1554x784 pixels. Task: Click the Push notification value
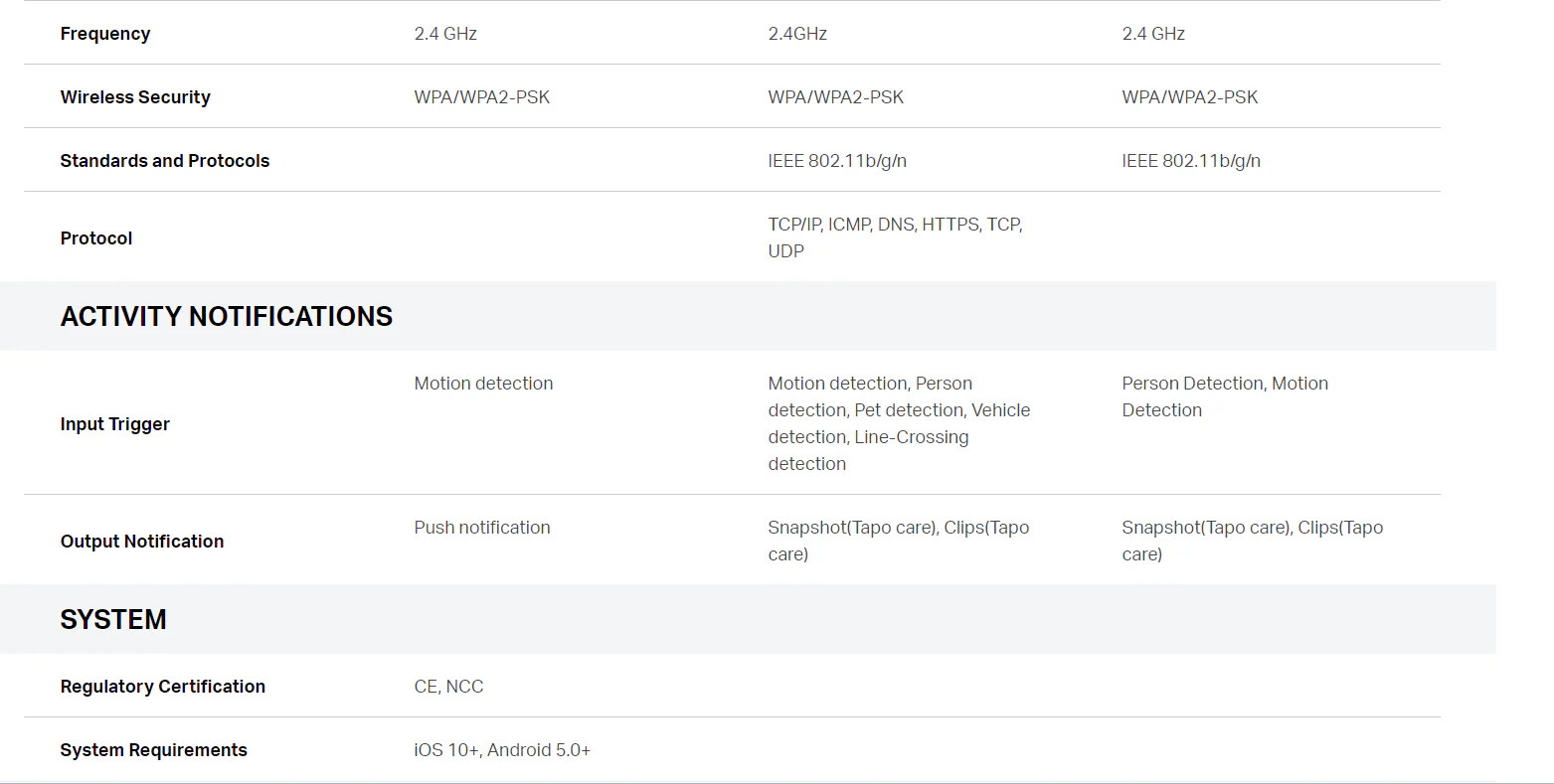482,528
